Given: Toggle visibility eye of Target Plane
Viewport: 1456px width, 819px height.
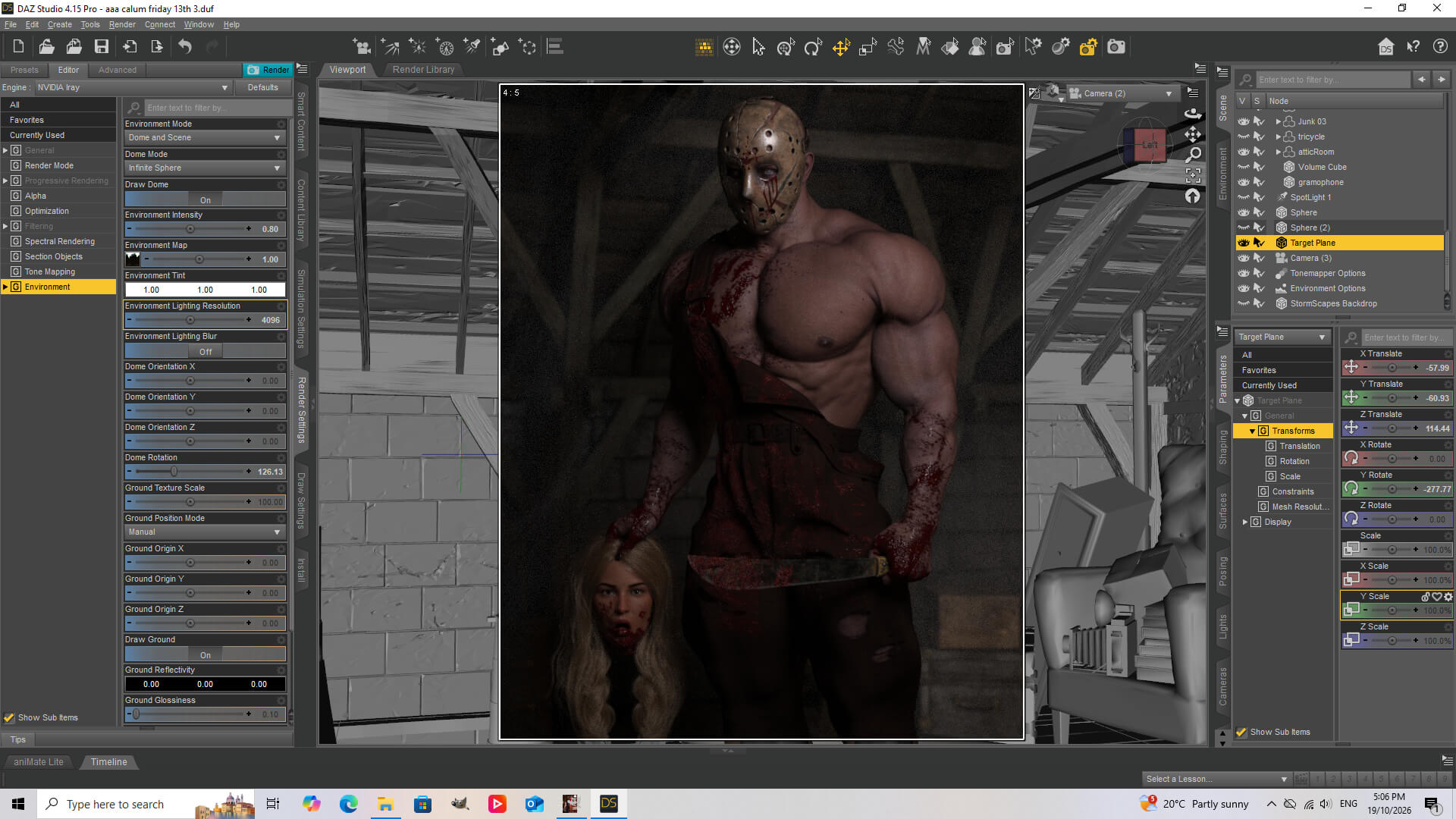Looking at the screenshot, I should (1244, 243).
